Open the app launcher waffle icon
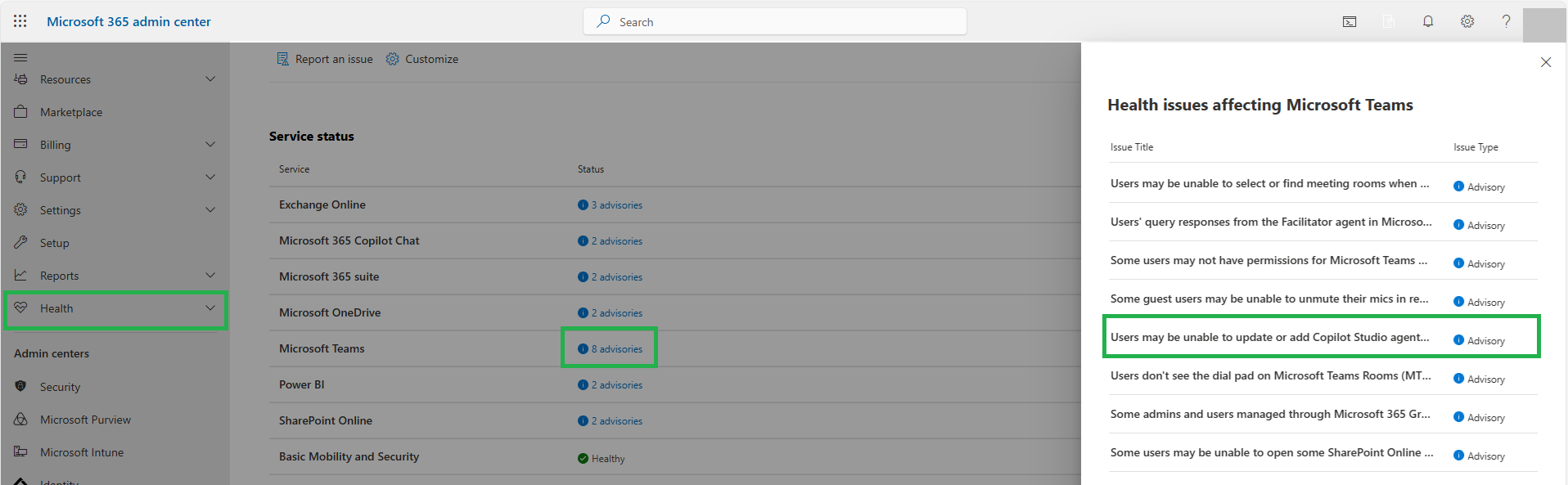1568x485 pixels. [20, 21]
